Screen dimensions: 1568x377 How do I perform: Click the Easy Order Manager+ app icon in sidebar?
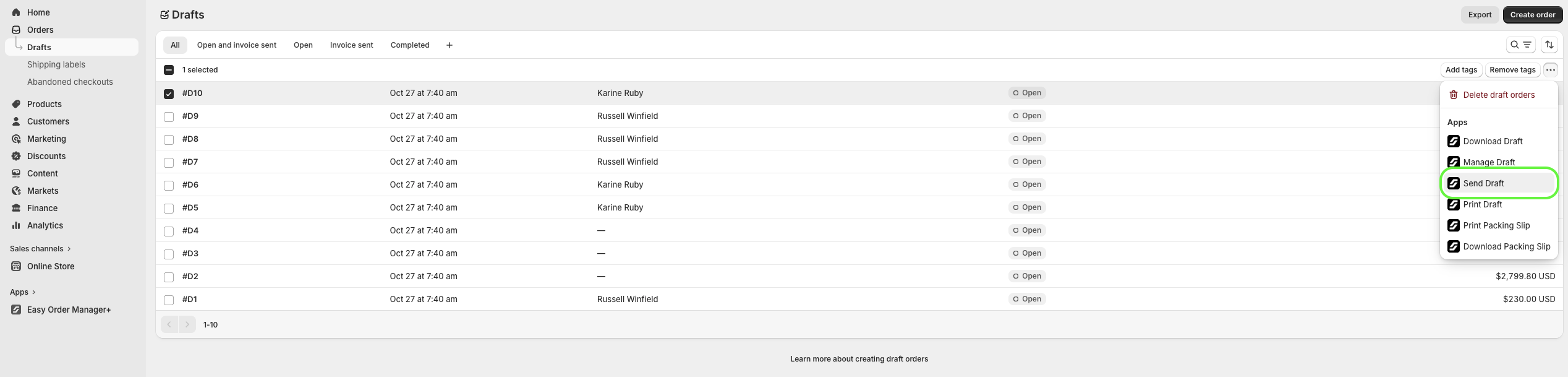click(x=16, y=310)
